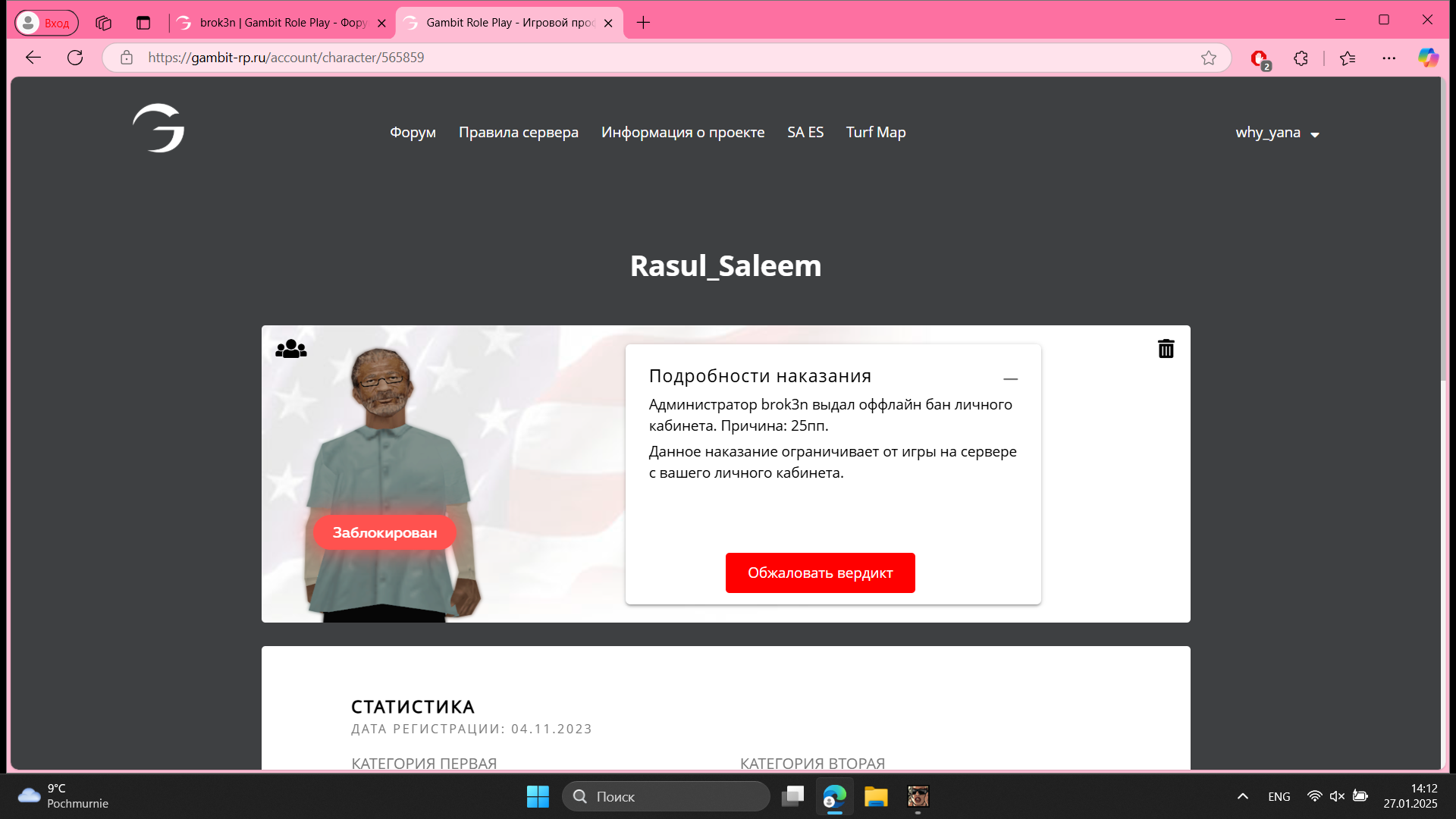This screenshot has height=819, width=1456.
Task: Click the Обжаловать вердикт button
Action: 820,573
